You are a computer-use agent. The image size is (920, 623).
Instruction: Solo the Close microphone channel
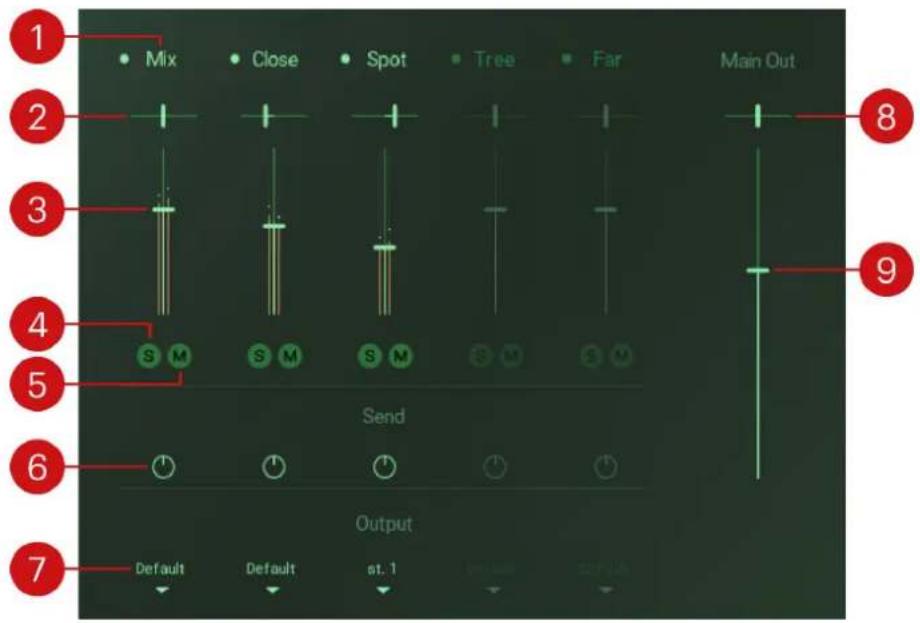coord(259,355)
